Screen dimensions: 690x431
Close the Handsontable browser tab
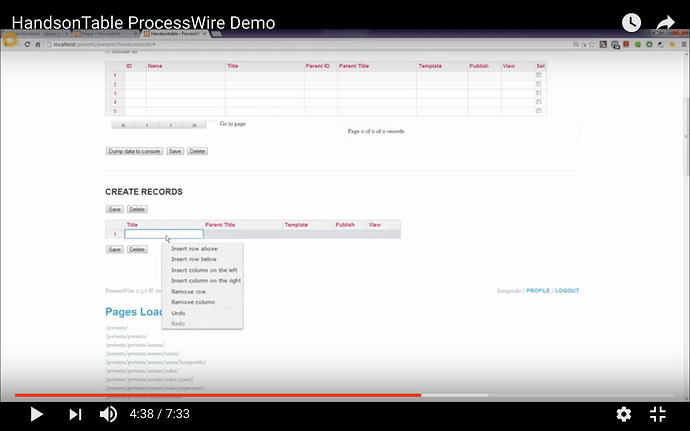(205, 33)
